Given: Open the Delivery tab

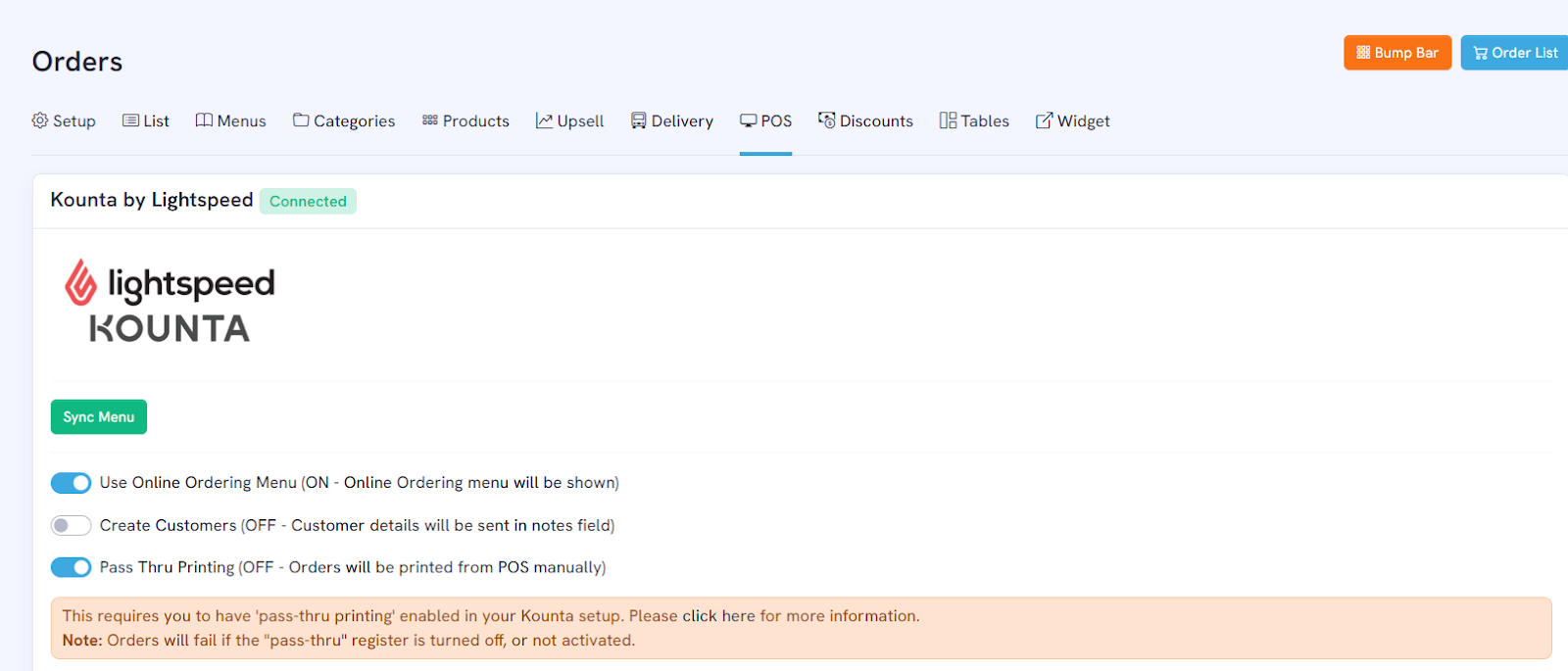Looking at the screenshot, I should (x=672, y=120).
